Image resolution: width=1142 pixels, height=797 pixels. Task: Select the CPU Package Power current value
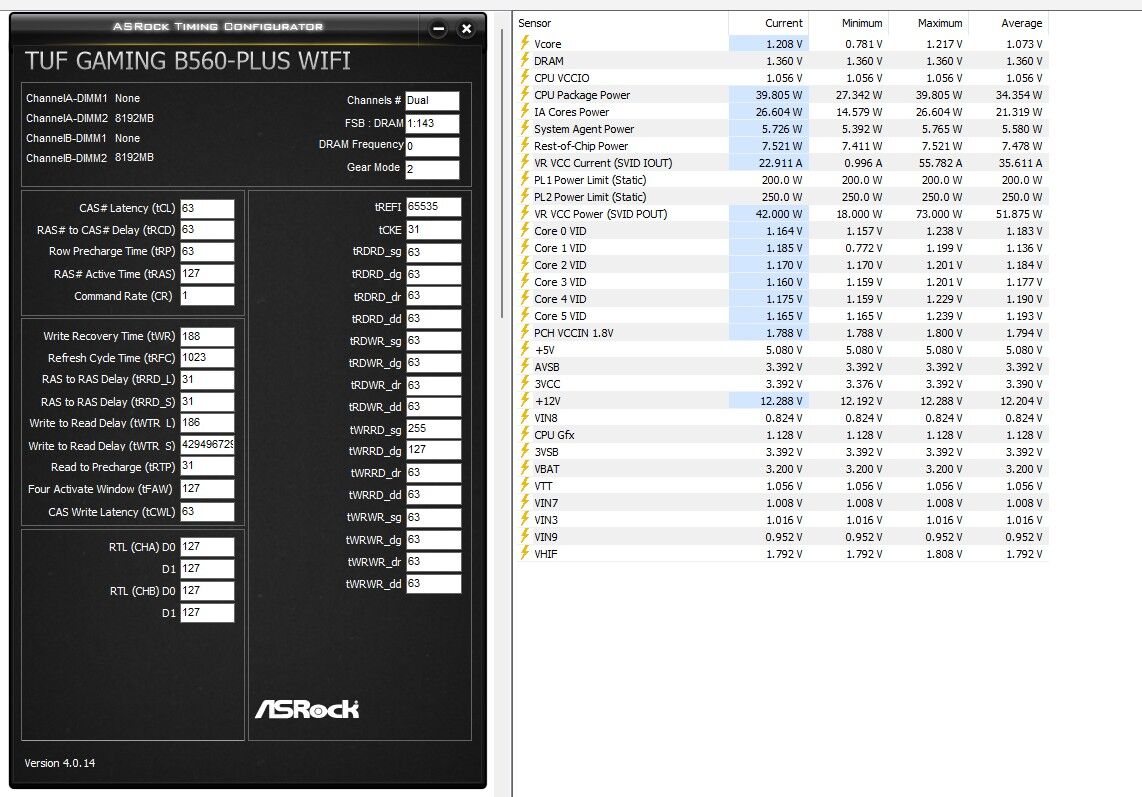click(779, 95)
